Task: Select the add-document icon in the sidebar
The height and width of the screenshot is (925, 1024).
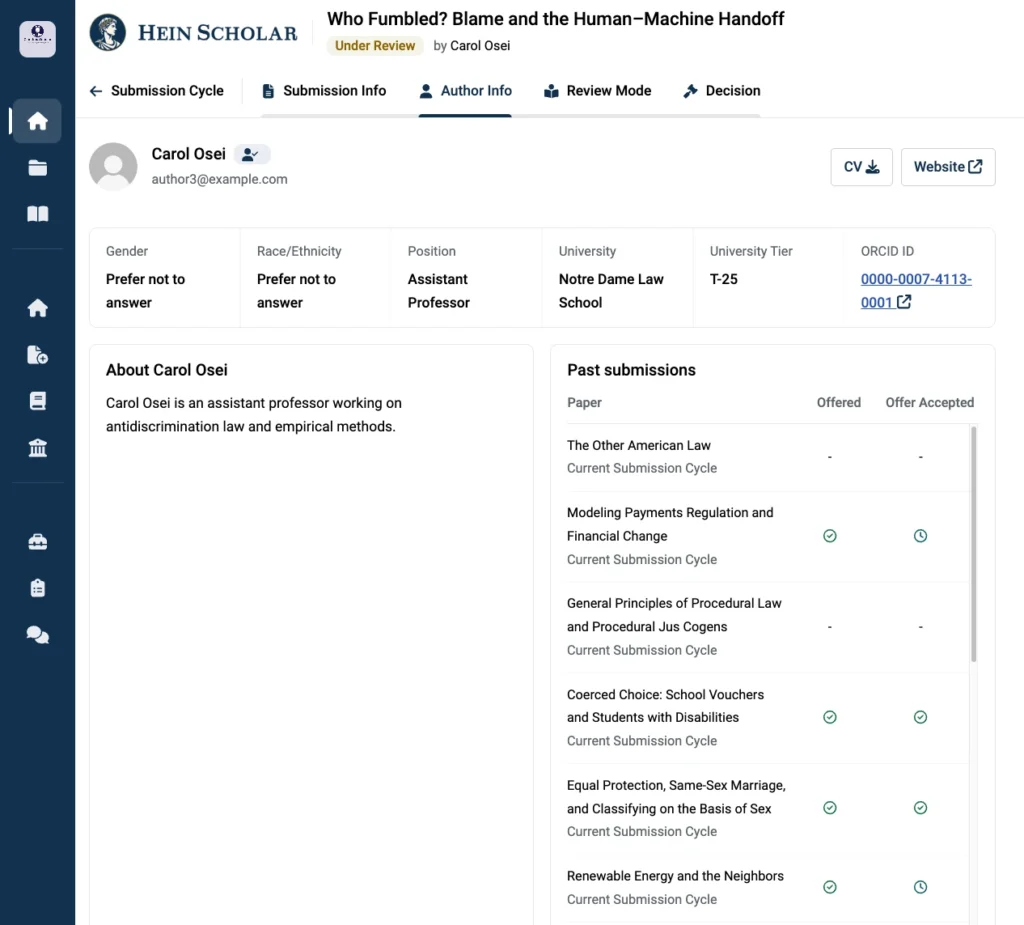Action: point(37,355)
